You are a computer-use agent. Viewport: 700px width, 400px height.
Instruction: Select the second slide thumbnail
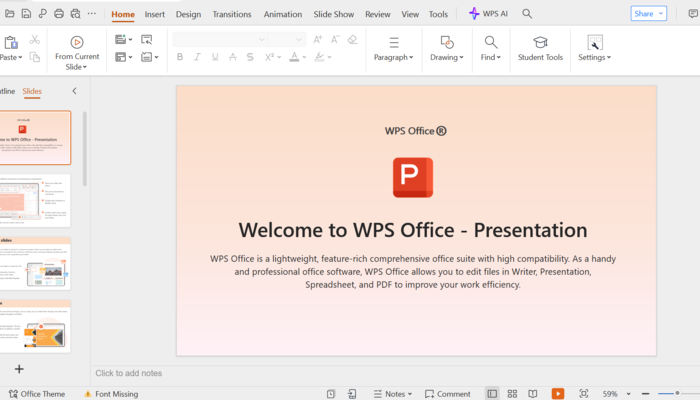35,200
